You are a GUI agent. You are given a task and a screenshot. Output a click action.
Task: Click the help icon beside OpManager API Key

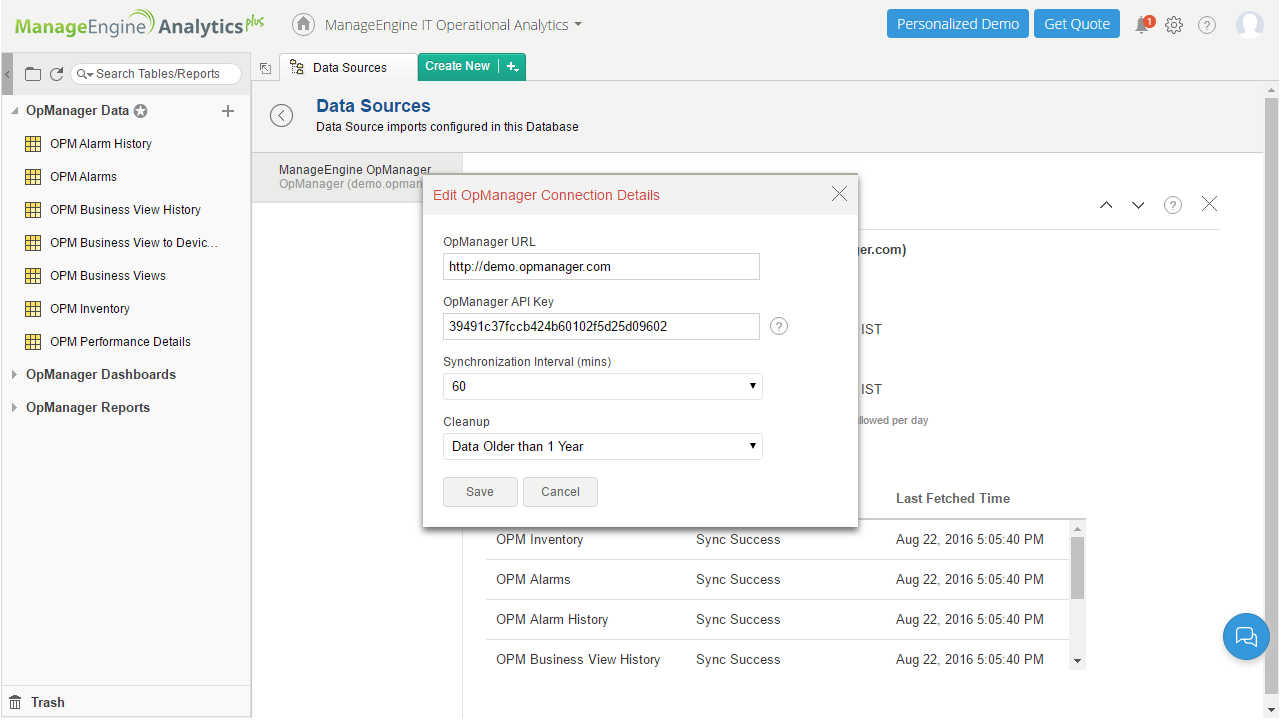[778, 326]
